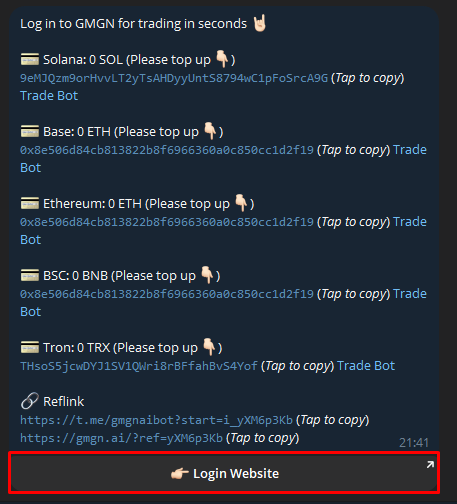Click the pointing hand icon on Login button
The image size is (457, 504).
point(180,473)
